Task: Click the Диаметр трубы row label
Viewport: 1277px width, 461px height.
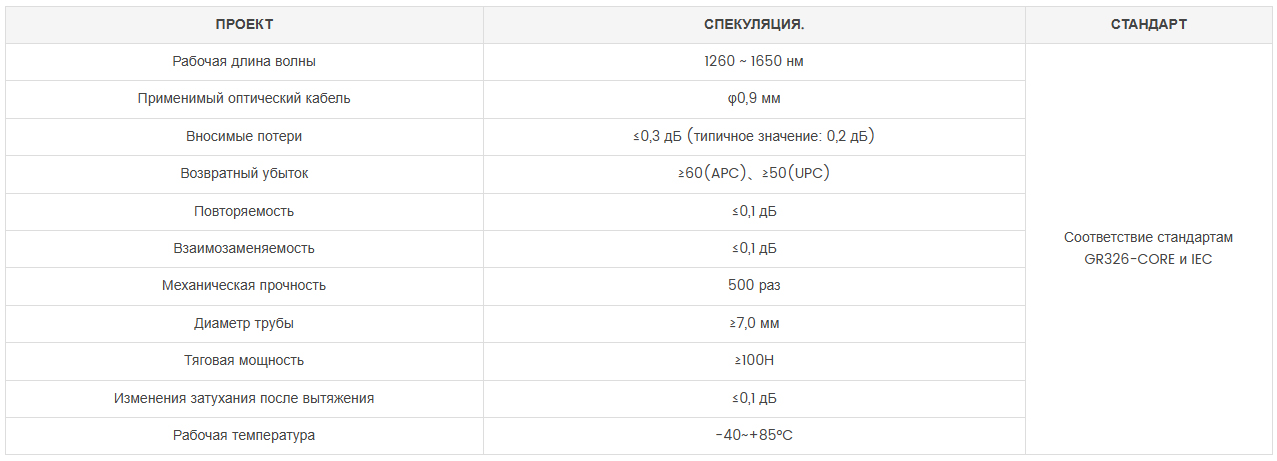Action: (x=244, y=323)
